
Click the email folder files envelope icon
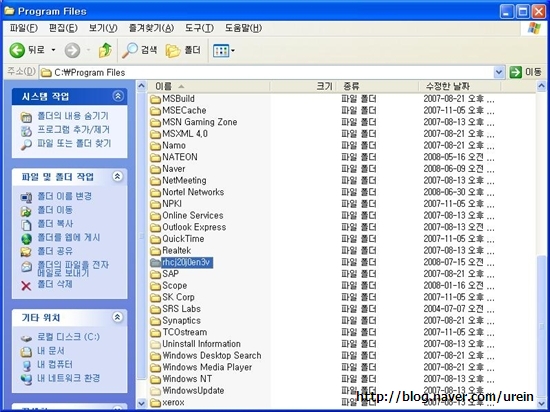26,267
